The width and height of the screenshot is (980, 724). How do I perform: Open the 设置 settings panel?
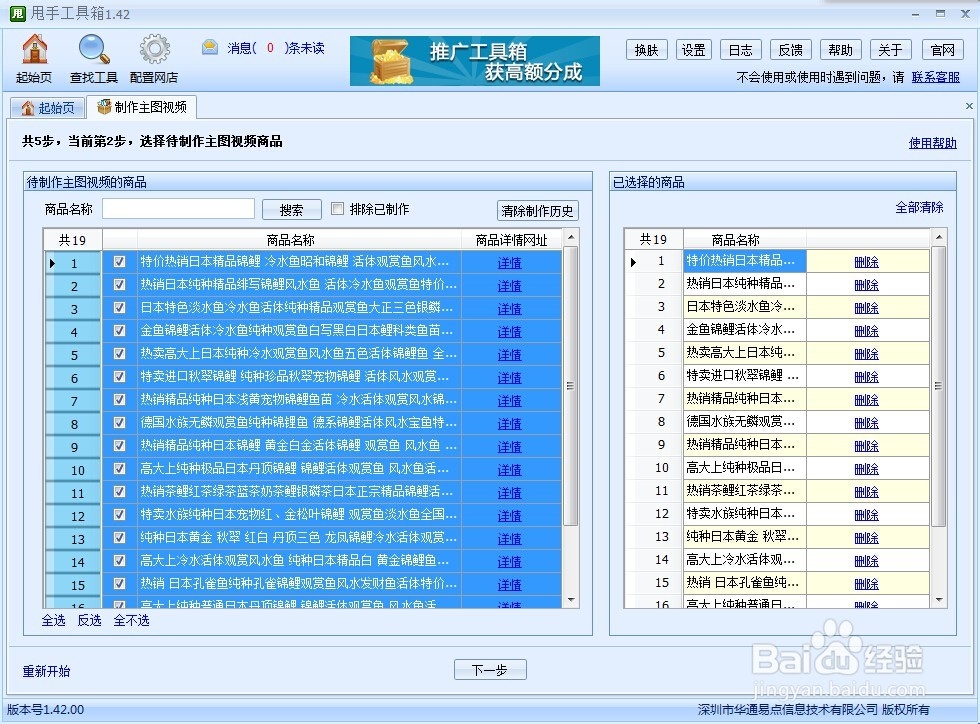[x=694, y=49]
